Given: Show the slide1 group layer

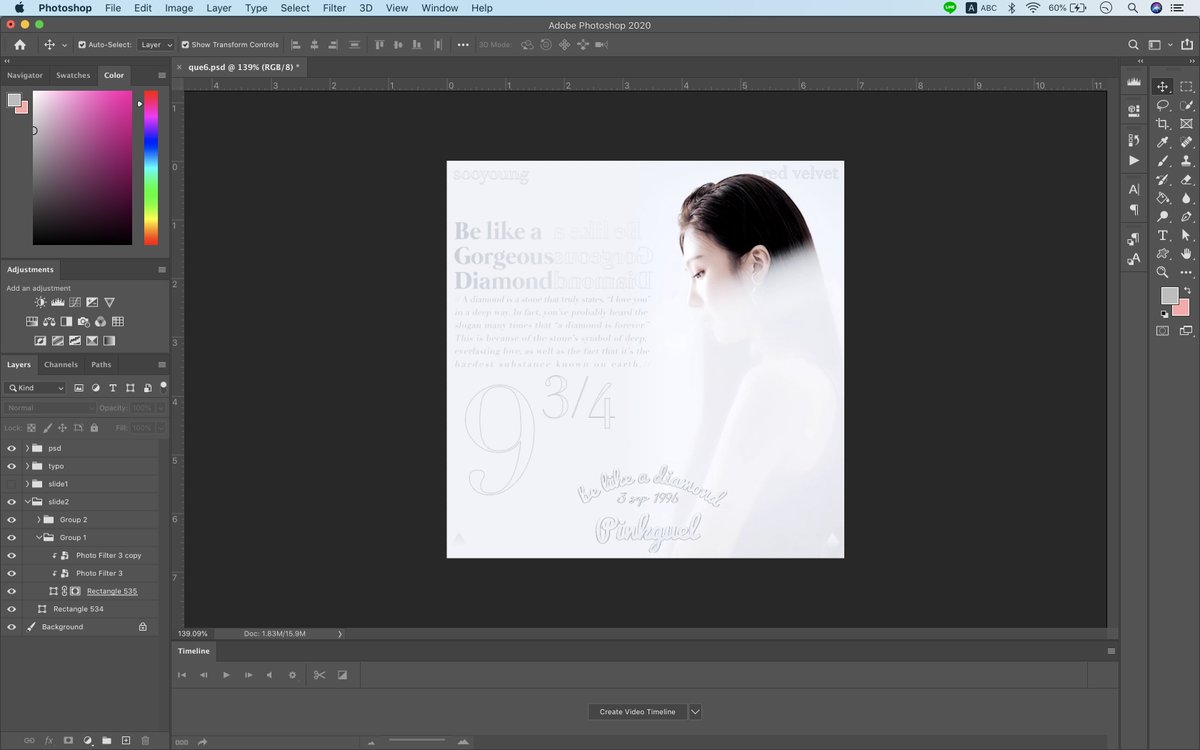Looking at the screenshot, I should pos(12,484).
